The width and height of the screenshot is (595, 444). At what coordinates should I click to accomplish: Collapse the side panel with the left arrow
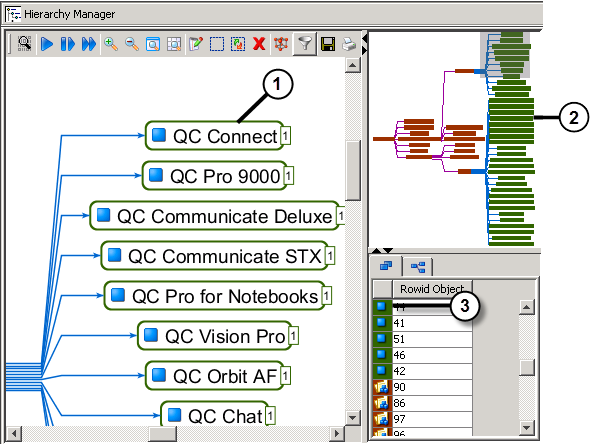click(x=365, y=38)
